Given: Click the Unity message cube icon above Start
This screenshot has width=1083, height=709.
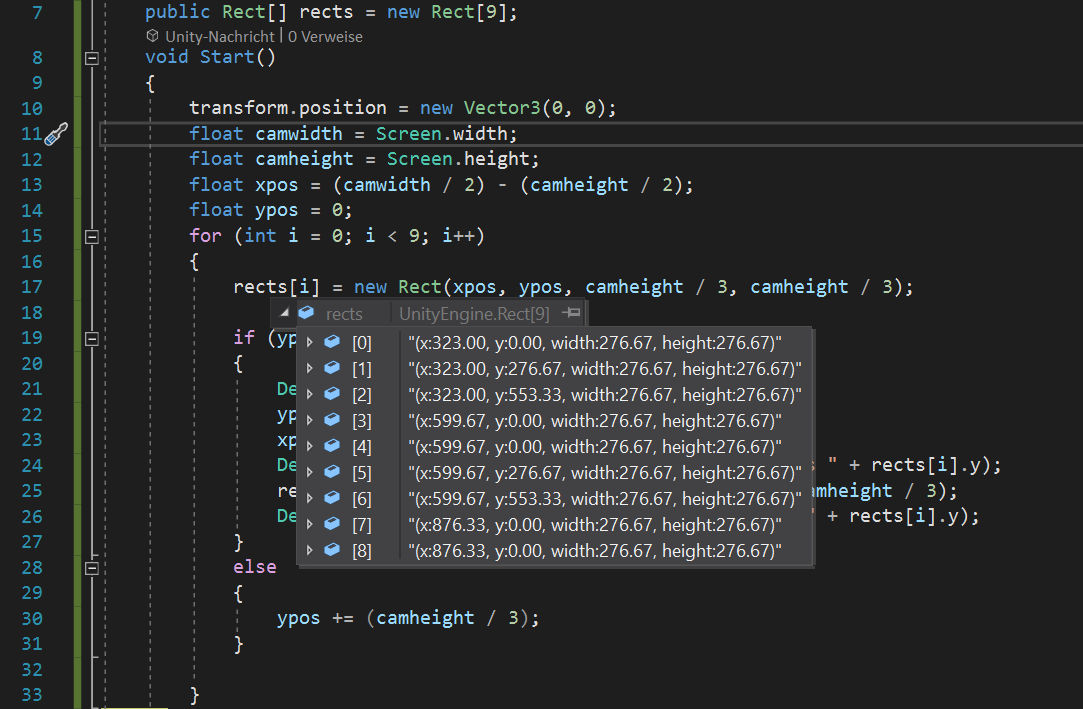Looking at the screenshot, I should (153, 36).
